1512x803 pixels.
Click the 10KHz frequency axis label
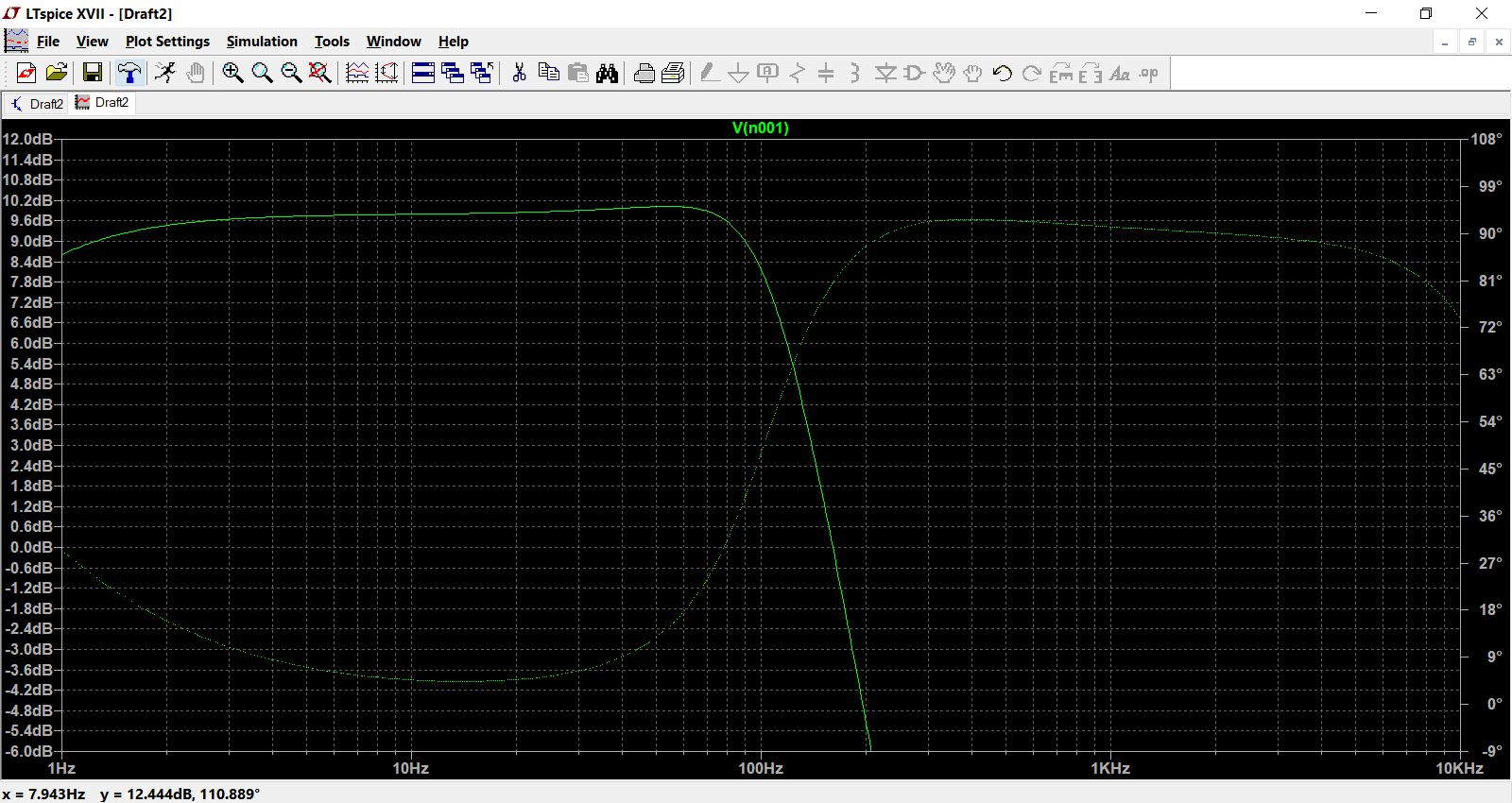tap(1459, 768)
